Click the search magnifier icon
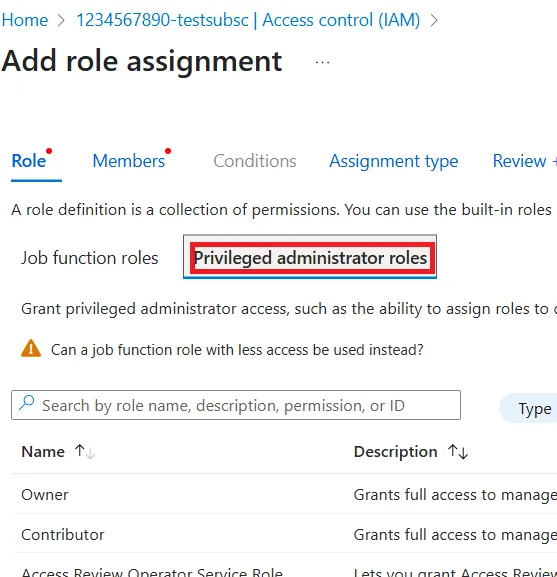The height and width of the screenshot is (577, 557). click(26, 403)
